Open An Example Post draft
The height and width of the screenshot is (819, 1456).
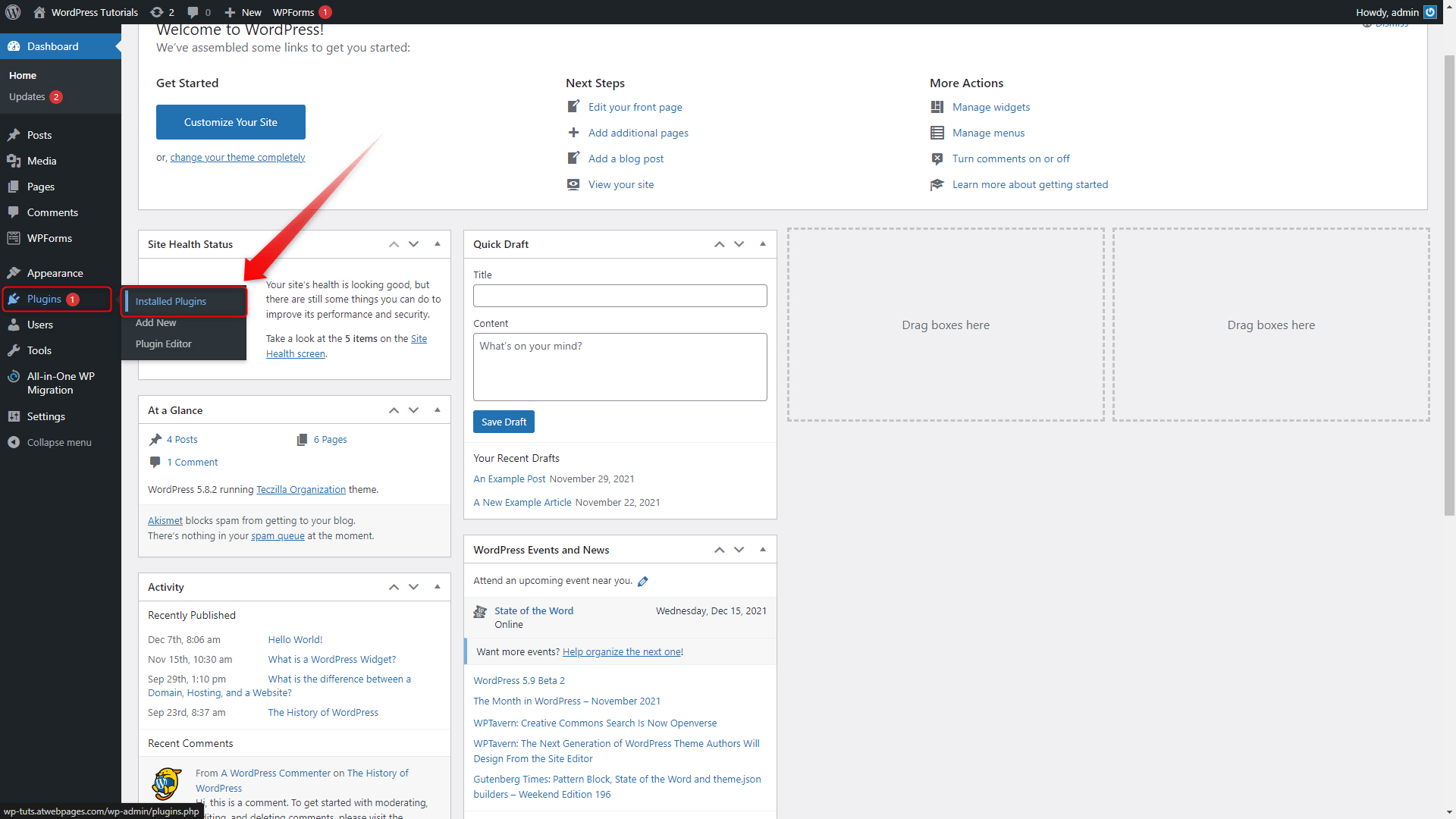click(x=510, y=479)
